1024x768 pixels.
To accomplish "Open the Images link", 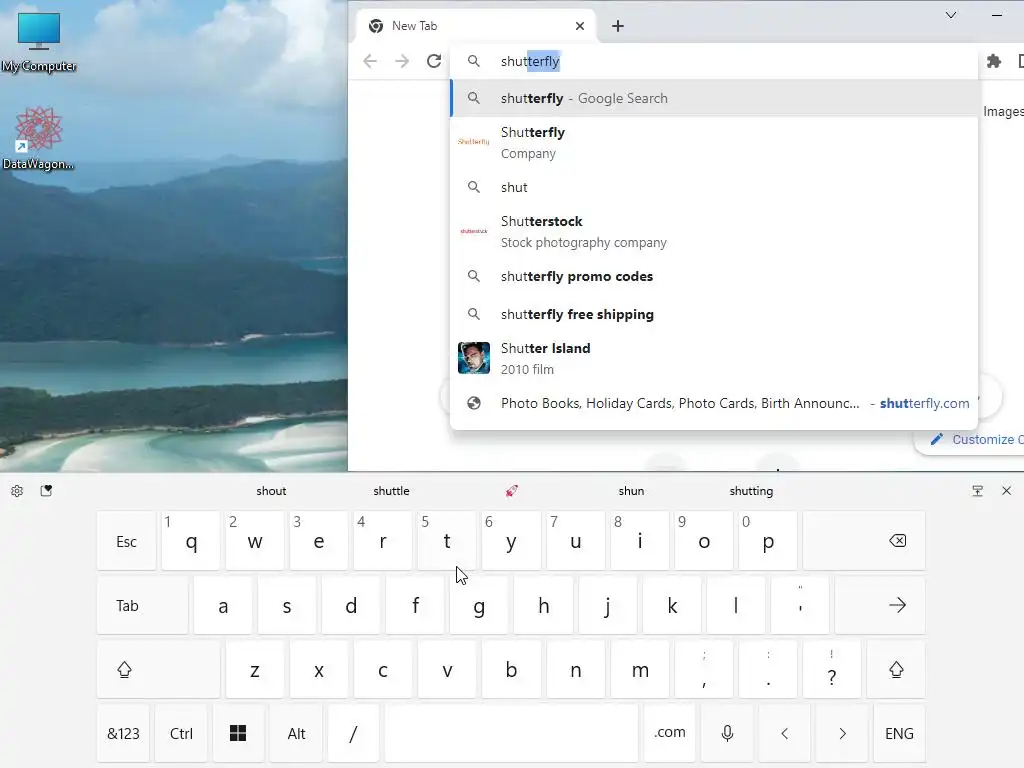I will pos(1003,112).
